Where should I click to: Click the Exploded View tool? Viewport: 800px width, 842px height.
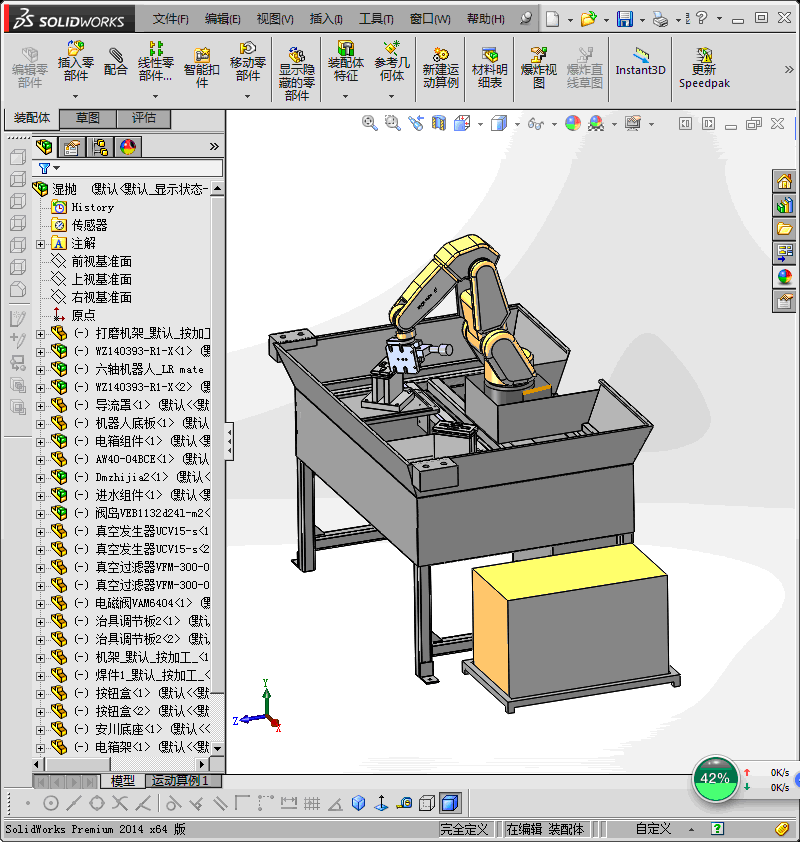coord(539,68)
